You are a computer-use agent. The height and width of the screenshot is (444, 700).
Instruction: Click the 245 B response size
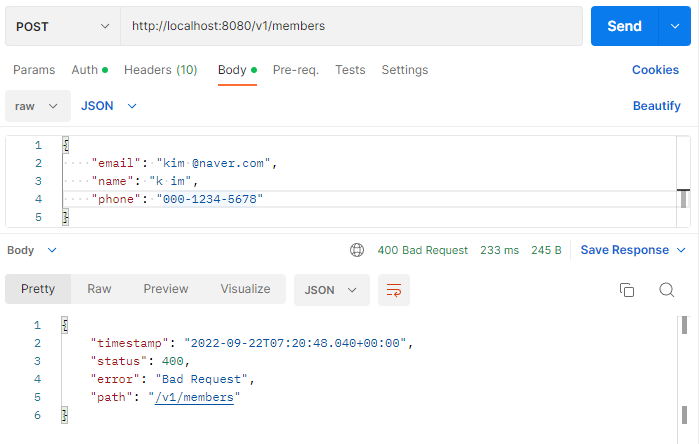(546, 250)
